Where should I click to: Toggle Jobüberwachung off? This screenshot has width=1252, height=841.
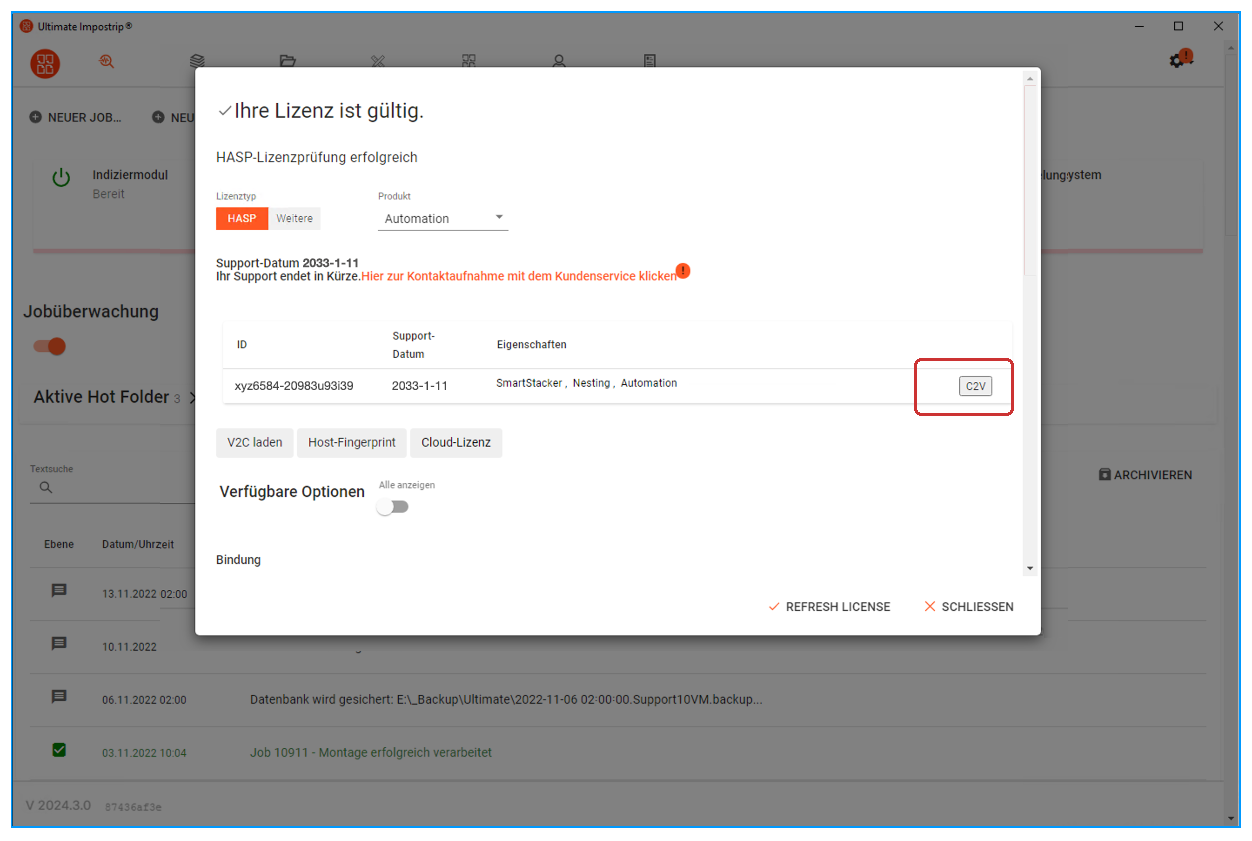(48, 344)
